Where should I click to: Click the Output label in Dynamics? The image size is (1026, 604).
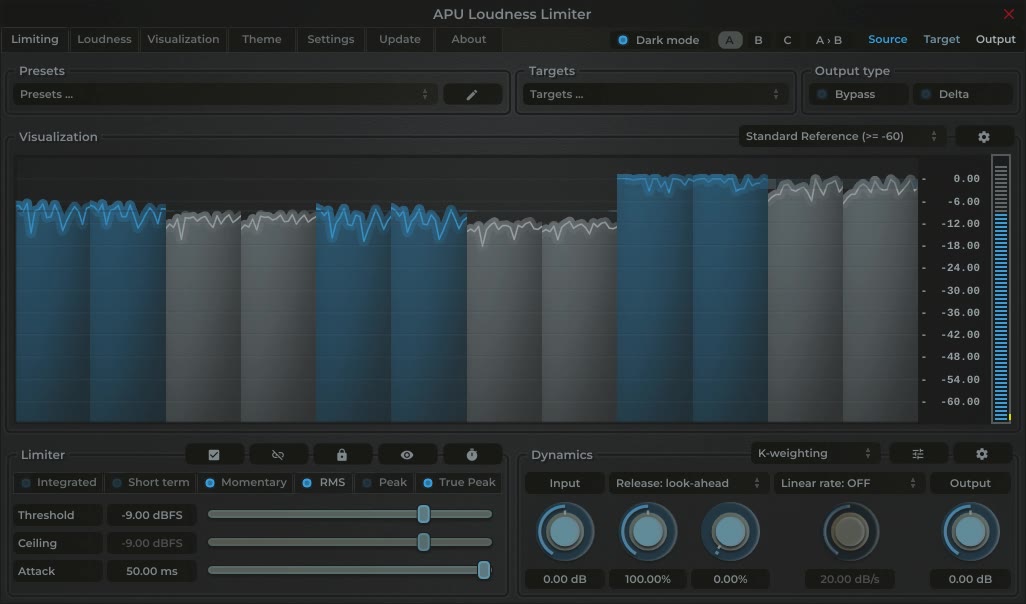tap(970, 484)
